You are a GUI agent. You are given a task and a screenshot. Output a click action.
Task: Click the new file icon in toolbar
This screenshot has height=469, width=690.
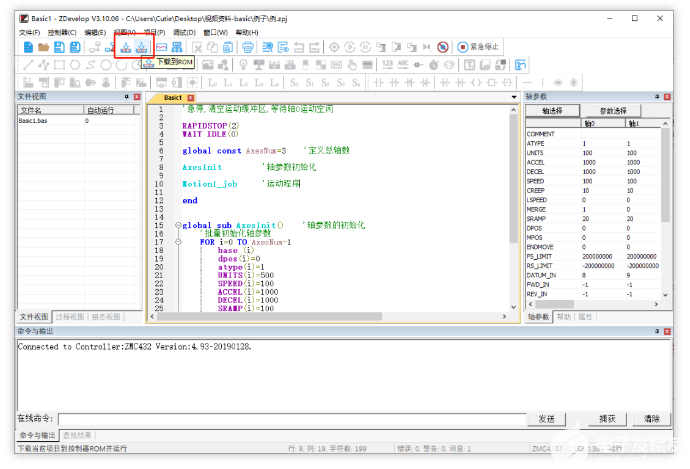(27, 47)
